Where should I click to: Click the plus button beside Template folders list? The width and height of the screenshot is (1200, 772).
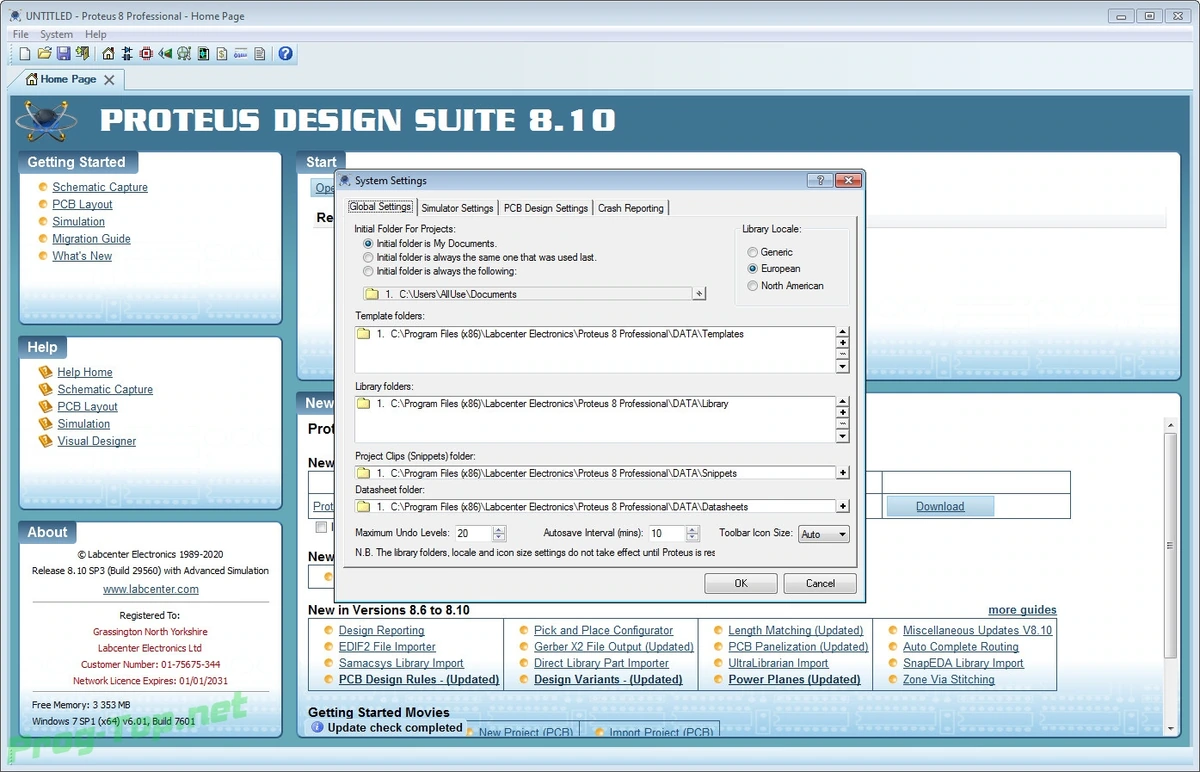tap(843, 343)
